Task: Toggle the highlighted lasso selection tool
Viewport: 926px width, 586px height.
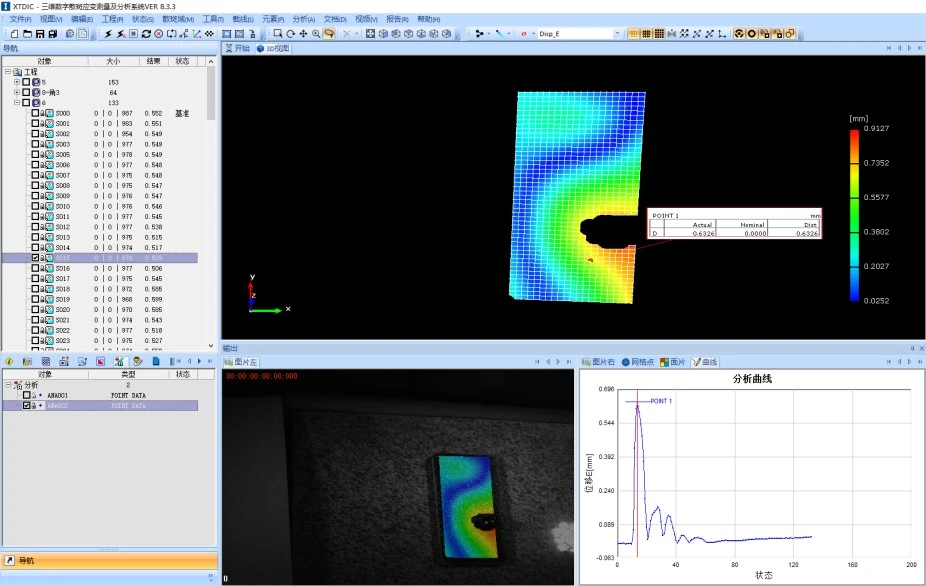Action: click(x=329, y=34)
